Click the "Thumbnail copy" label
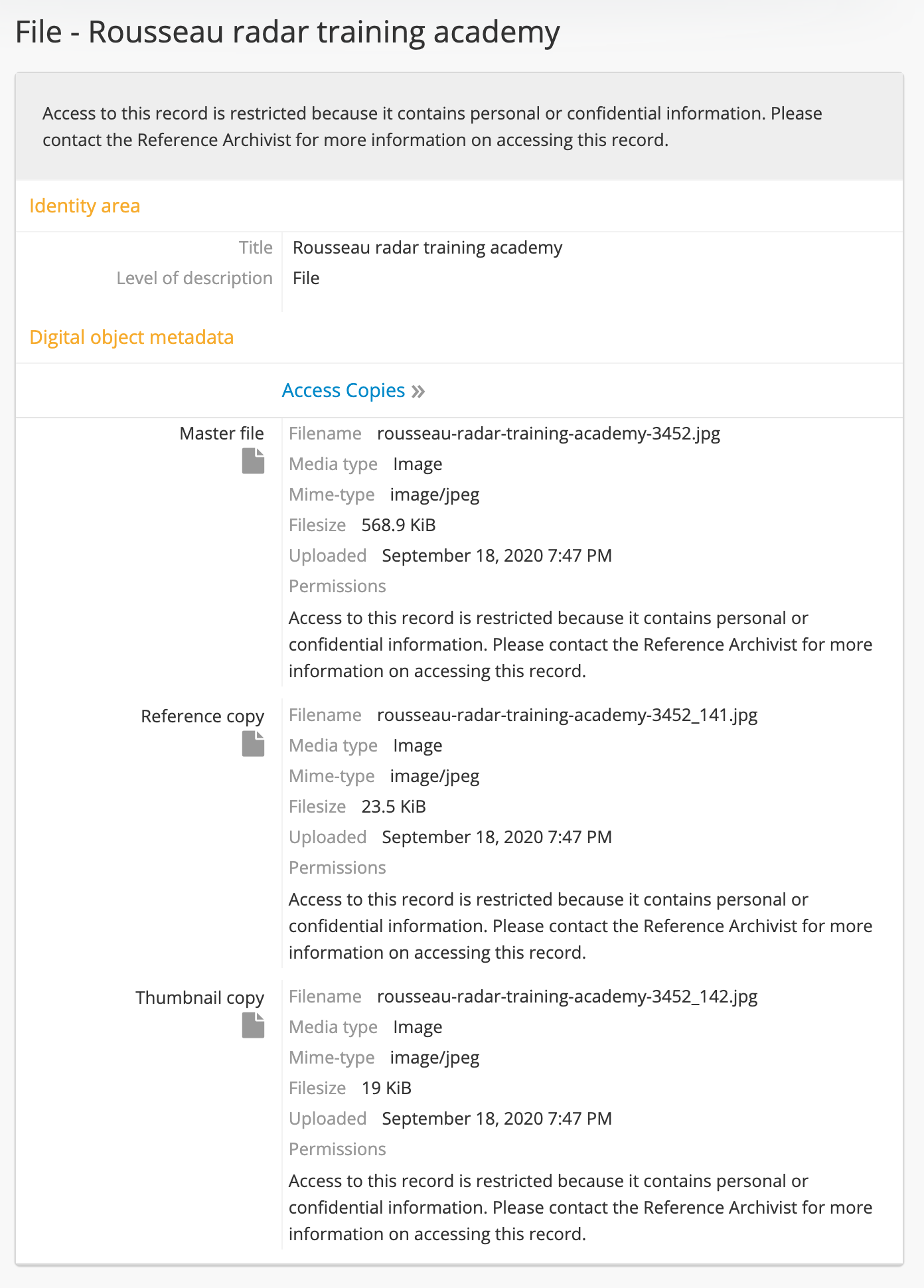Screen dimensions: 924x1288 (200, 998)
